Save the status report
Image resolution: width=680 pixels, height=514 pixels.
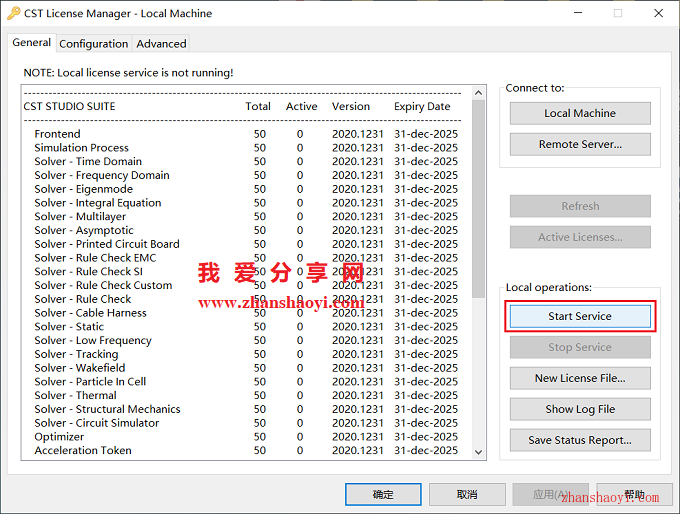click(x=580, y=440)
